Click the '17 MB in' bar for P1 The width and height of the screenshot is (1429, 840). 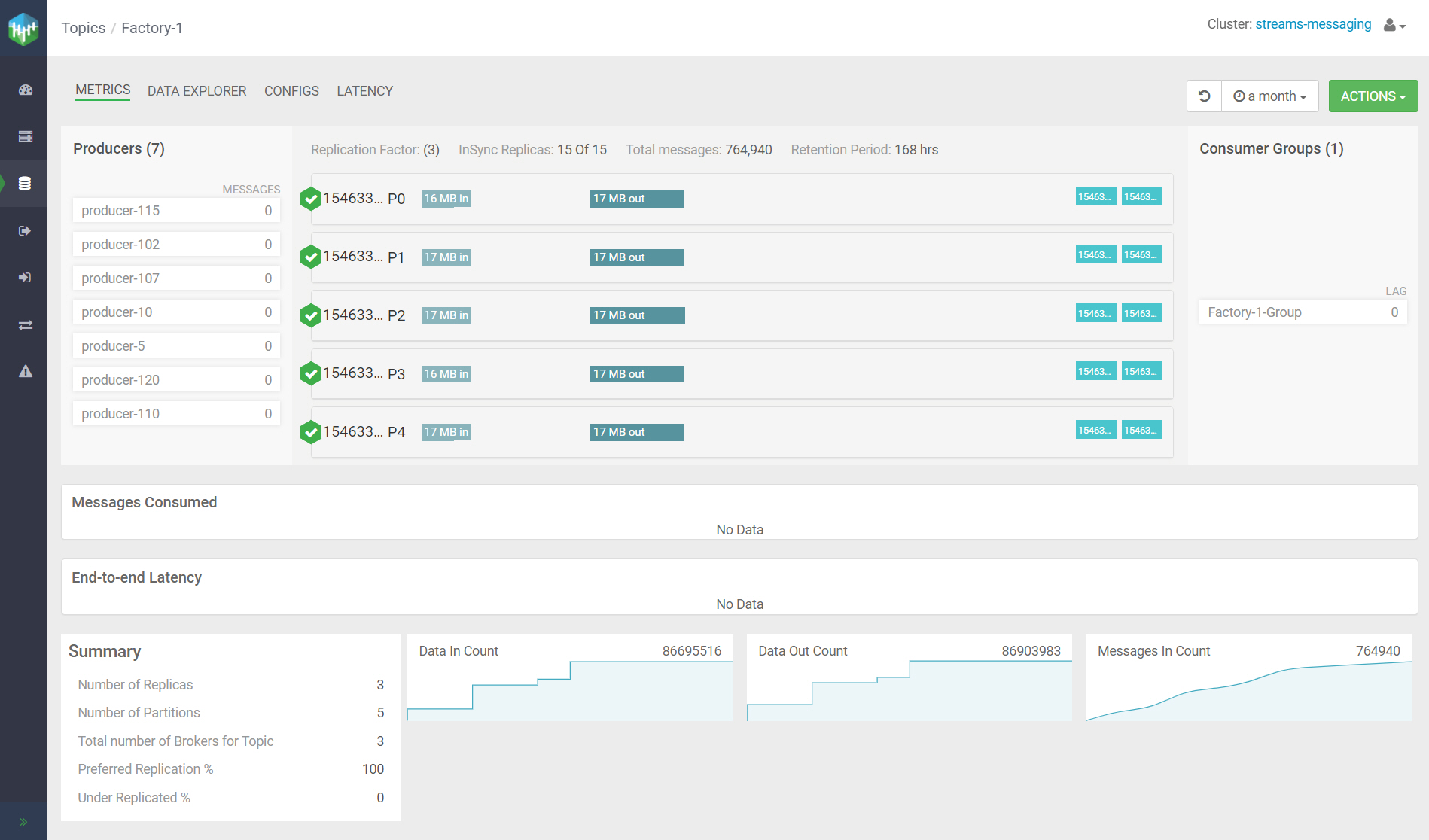(x=446, y=257)
